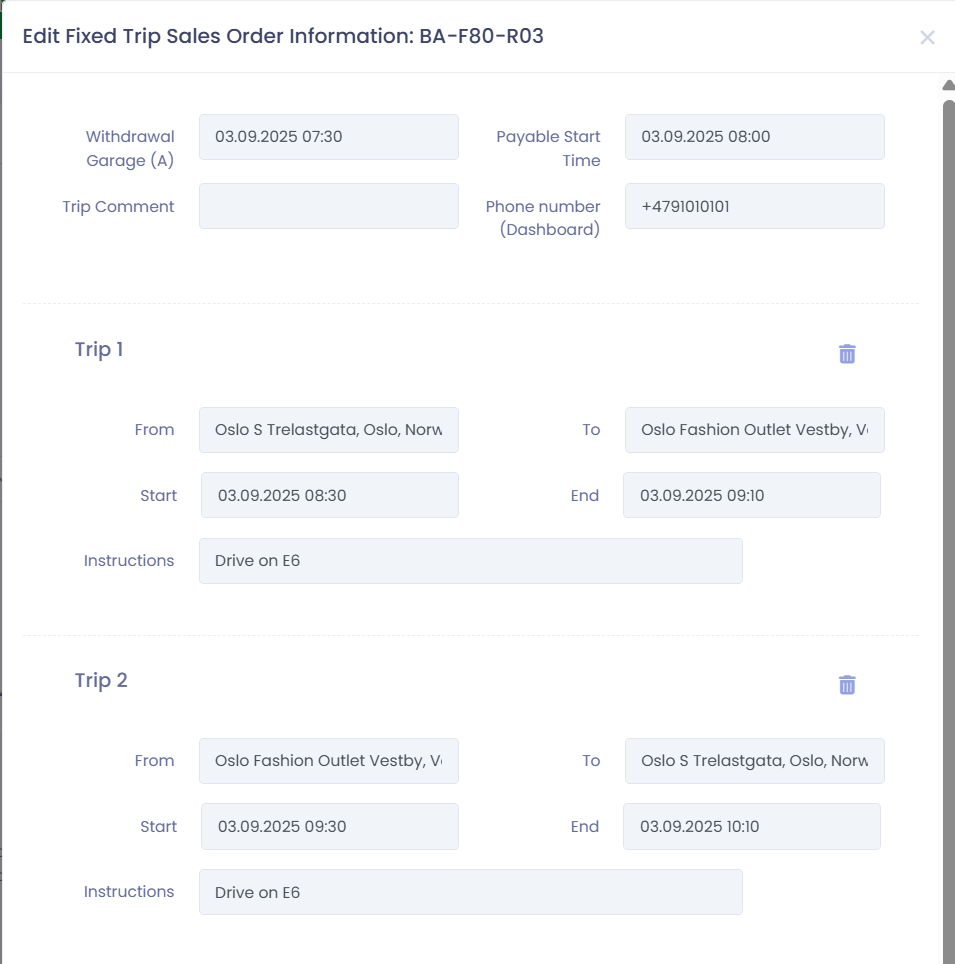
Task: Edit the Phone number (Dashboard) field
Action: coord(754,206)
